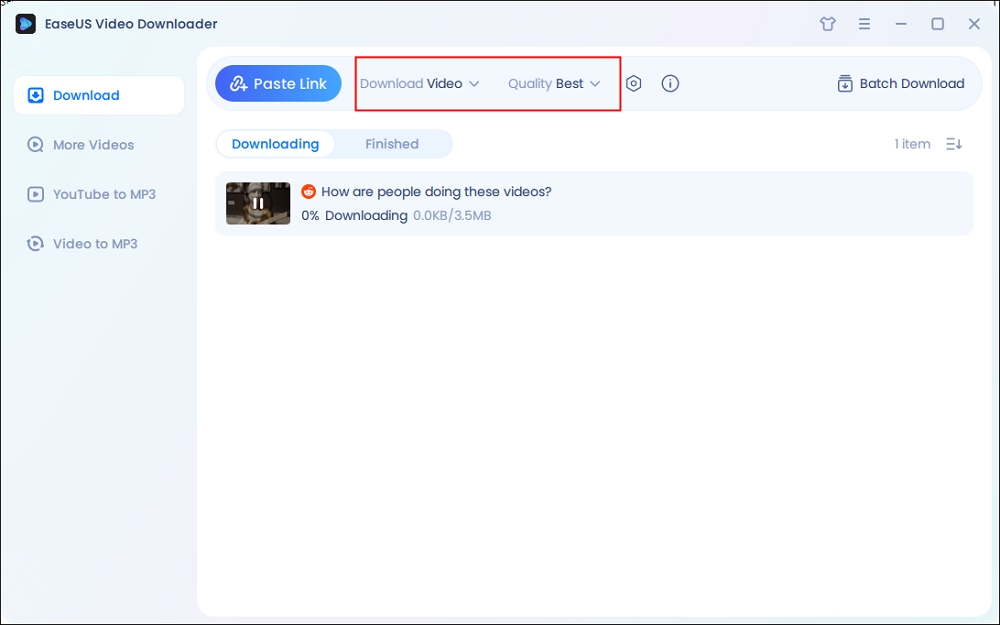Screen dimensions: 1000x625
Task: Click the EaseUS Video Downloader logo icon
Action: pos(26,24)
